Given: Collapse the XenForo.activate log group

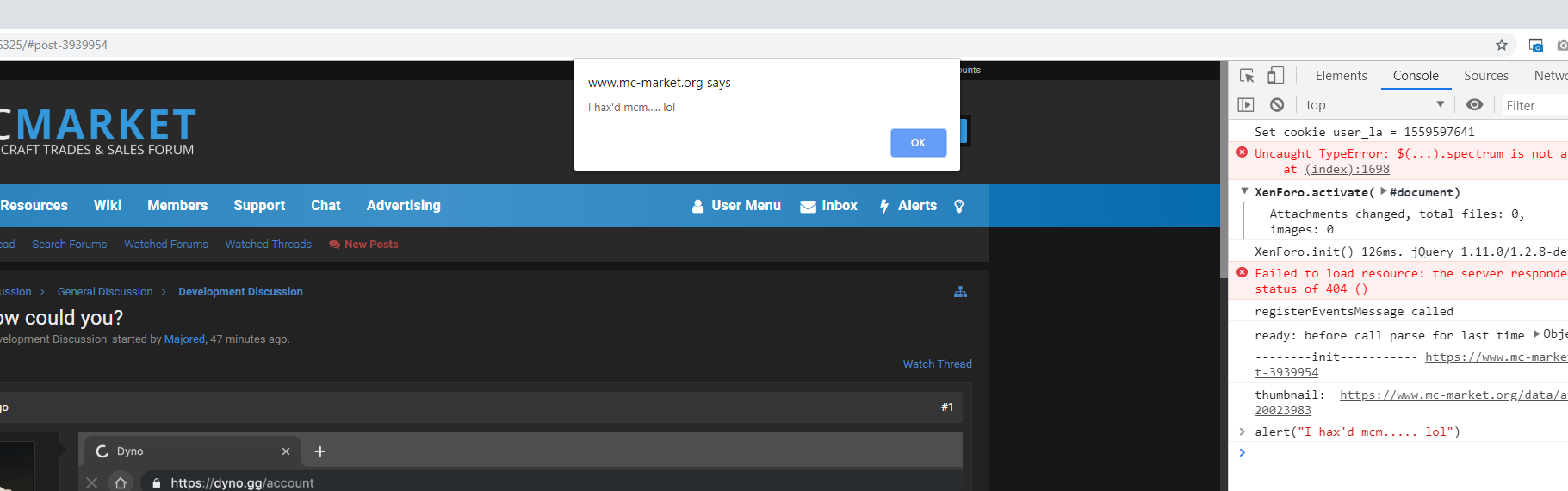Looking at the screenshot, I should tap(1244, 191).
